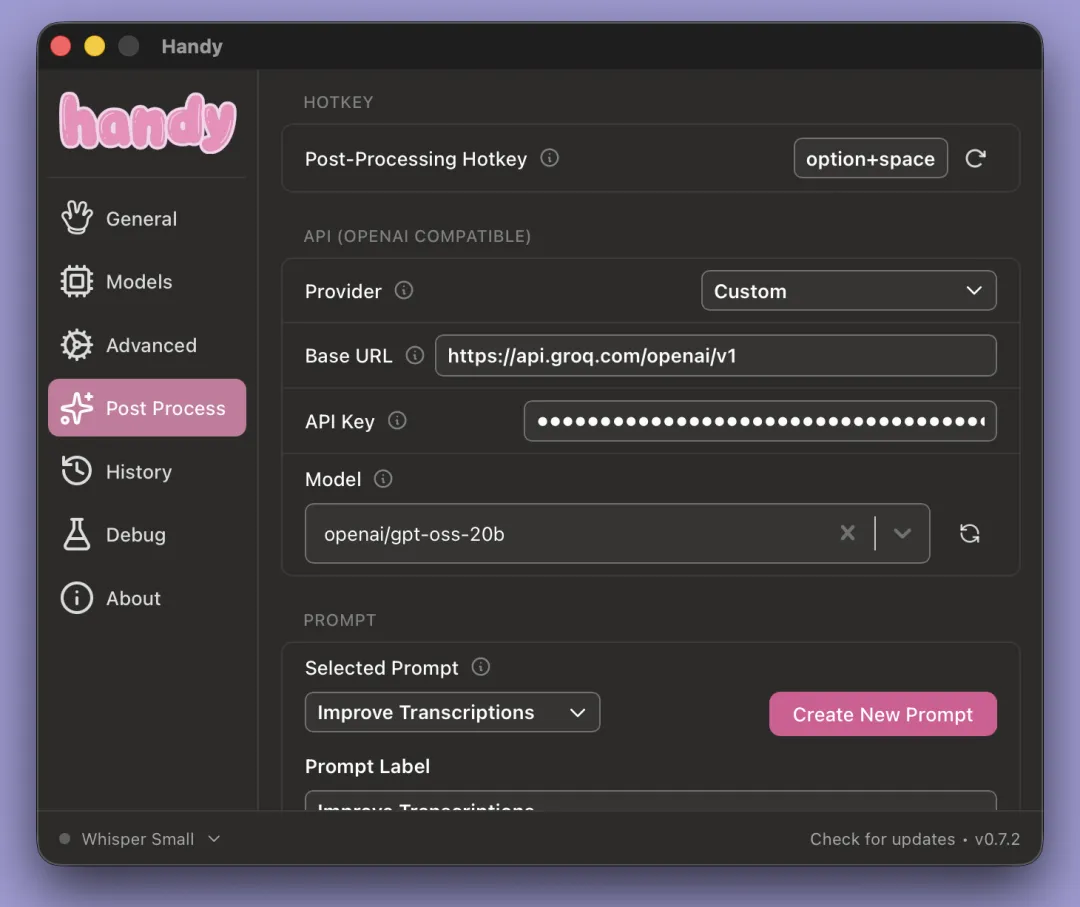
Task: Click Check for updates link
Action: coord(882,839)
